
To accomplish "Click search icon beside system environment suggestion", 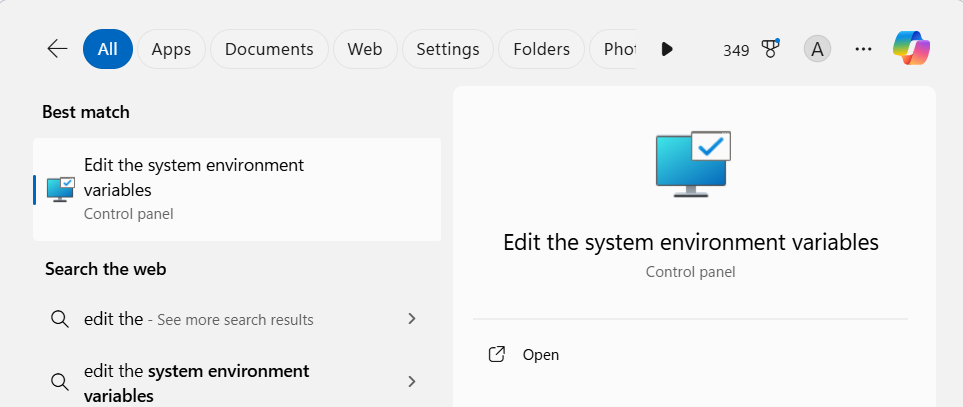I will point(60,382).
